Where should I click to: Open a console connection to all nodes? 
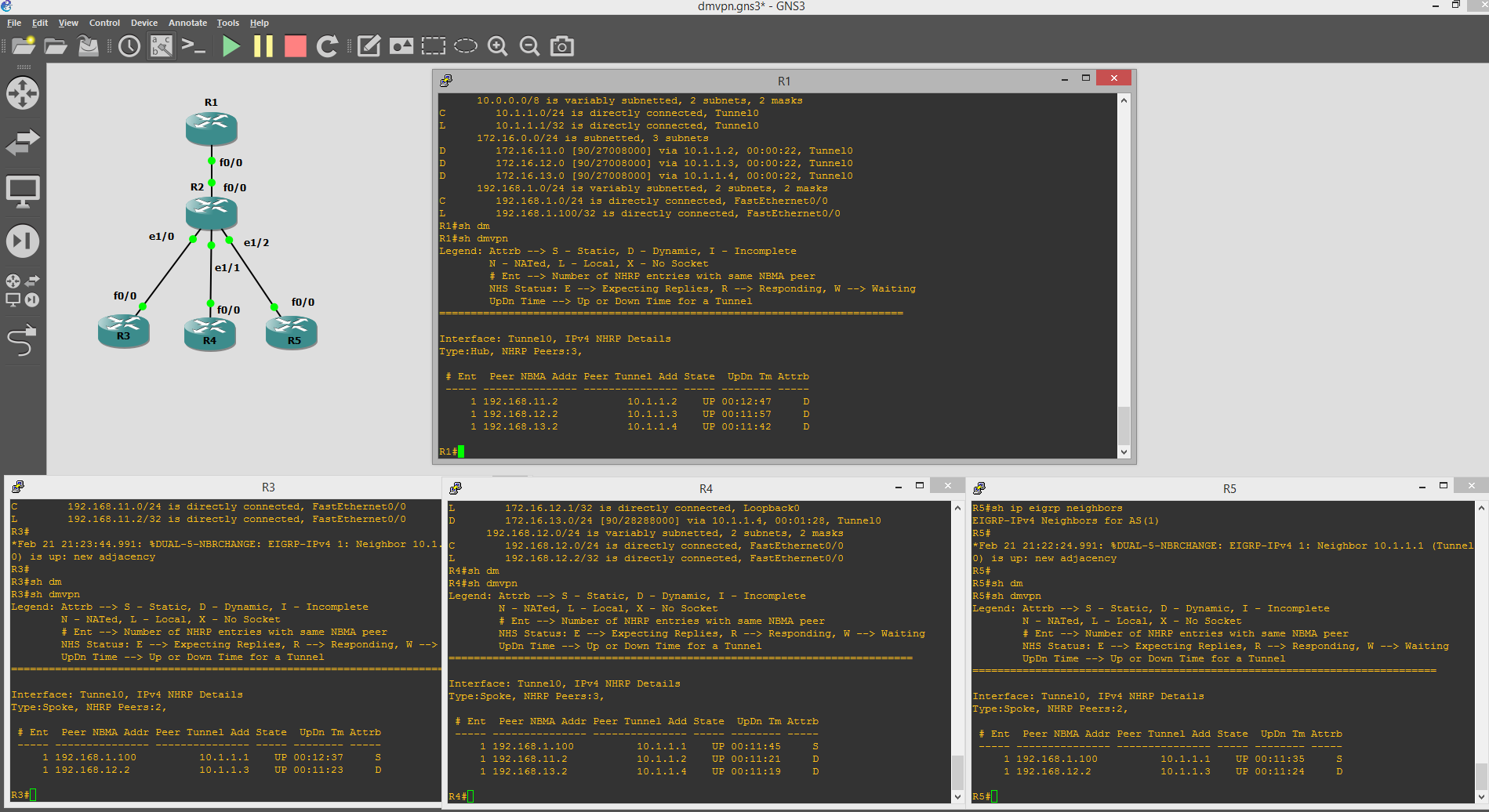(x=193, y=46)
